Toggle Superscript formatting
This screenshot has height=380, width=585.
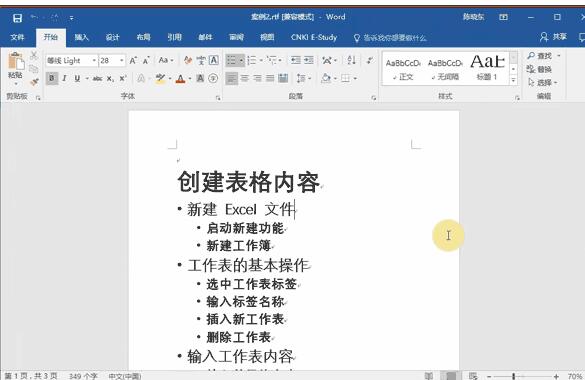123,78
